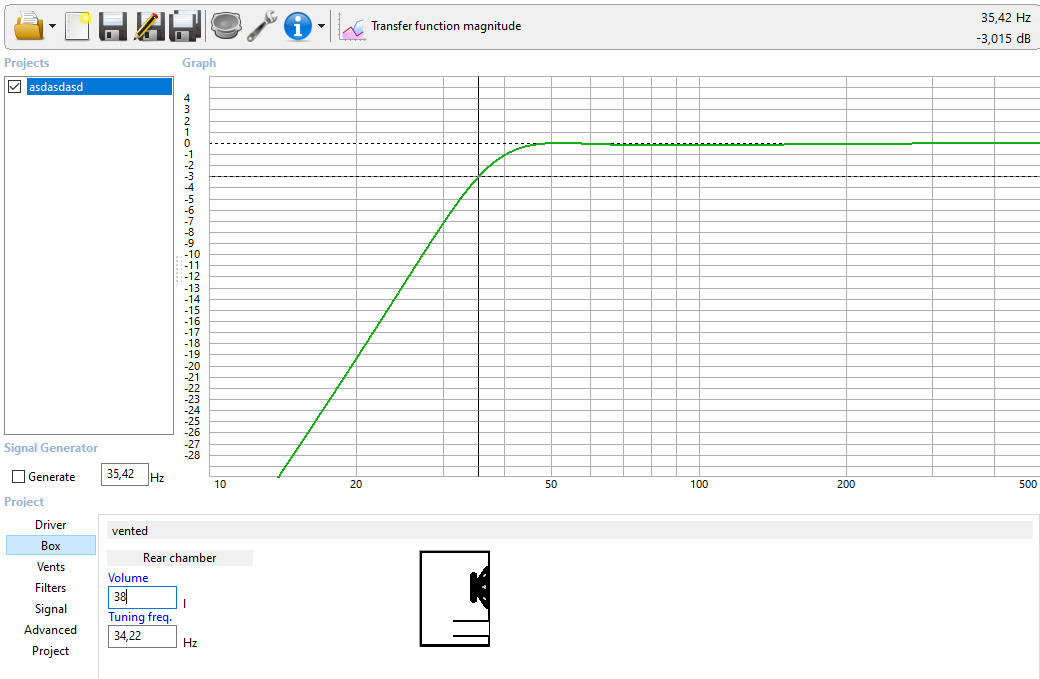Click the 35,42 Hz cursor readout
The height and width of the screenshot is (679, 1040).
tap(1006, 18)
